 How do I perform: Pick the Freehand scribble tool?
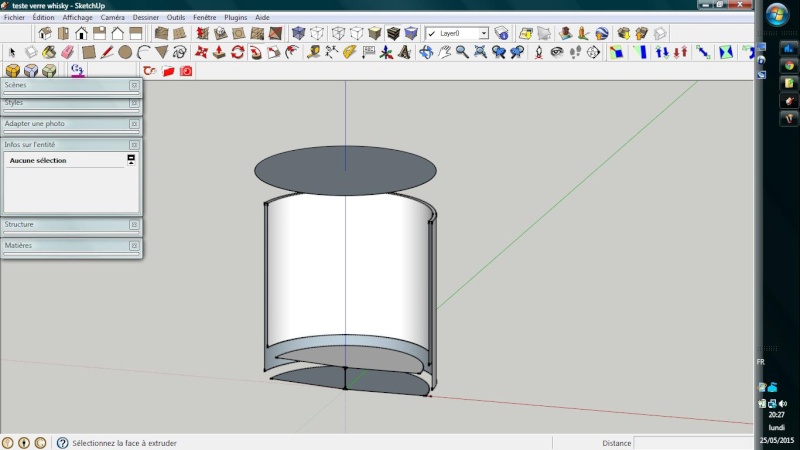180,52
